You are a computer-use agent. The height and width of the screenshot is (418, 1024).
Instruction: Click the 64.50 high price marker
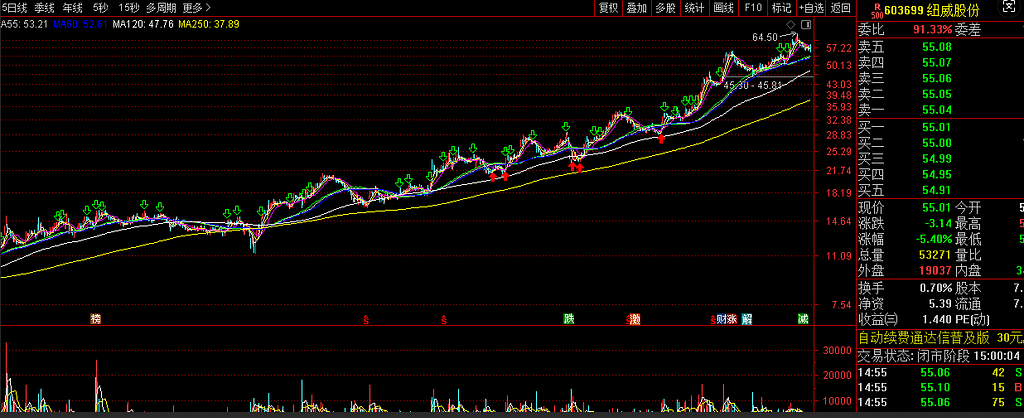[x=765, y=37]
